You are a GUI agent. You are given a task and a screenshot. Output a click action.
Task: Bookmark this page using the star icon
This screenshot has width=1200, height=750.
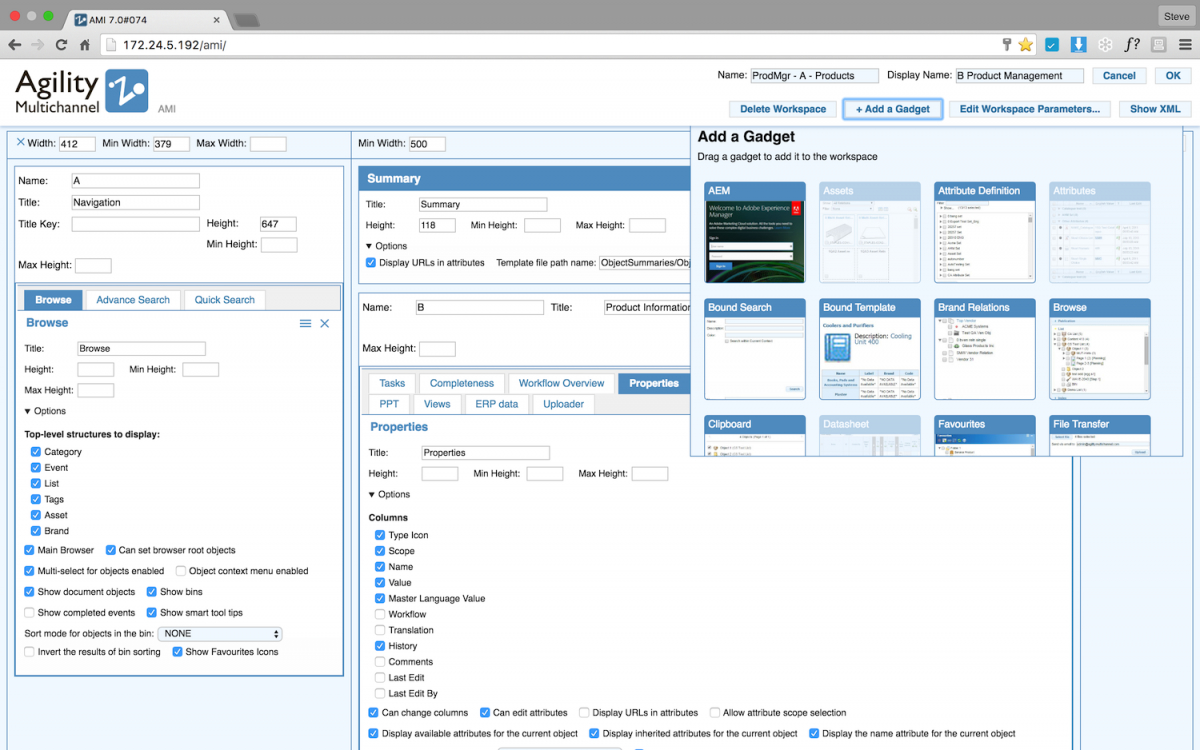(1024, 44)
